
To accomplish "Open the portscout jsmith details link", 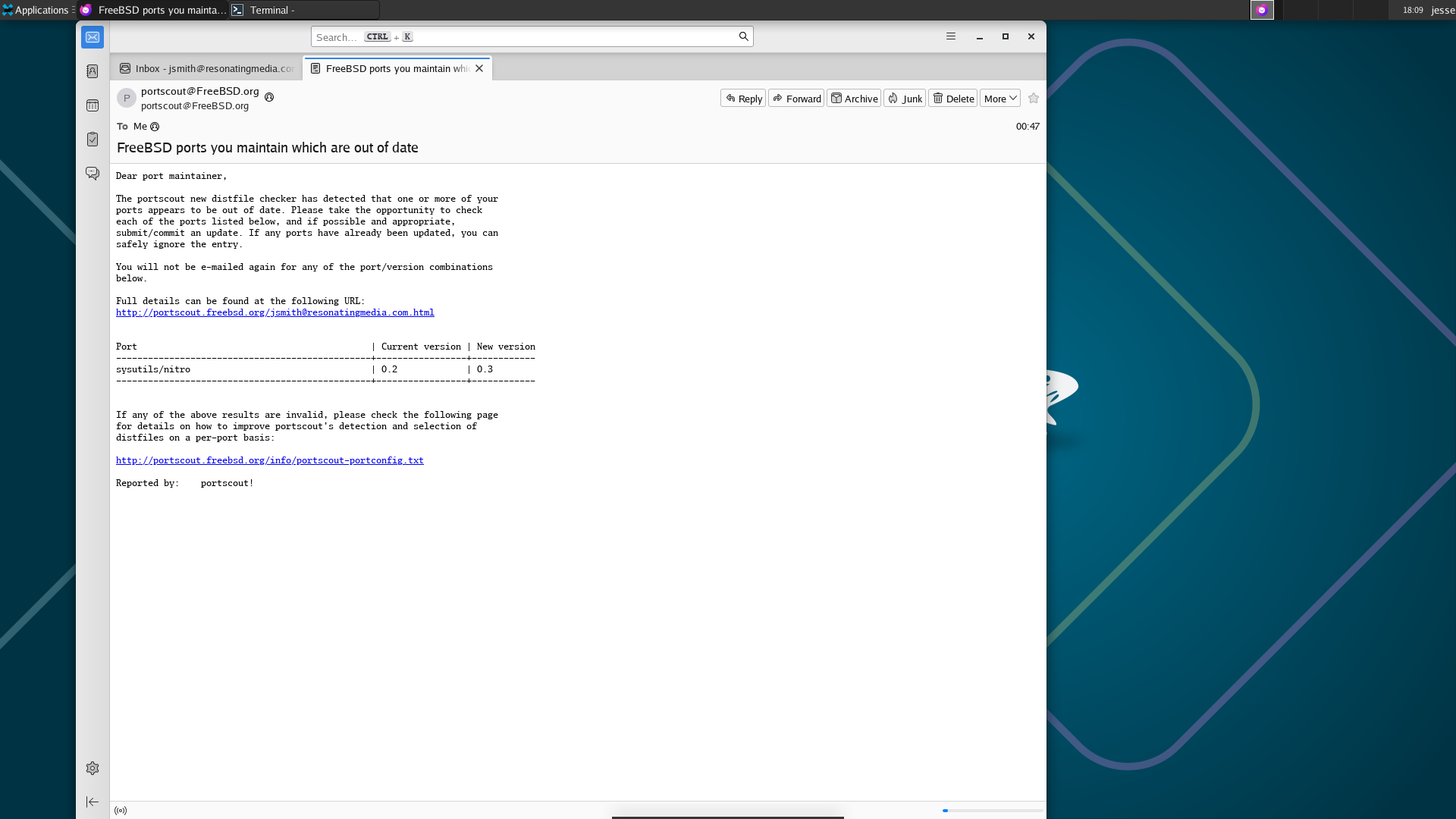I will (275, 312).
